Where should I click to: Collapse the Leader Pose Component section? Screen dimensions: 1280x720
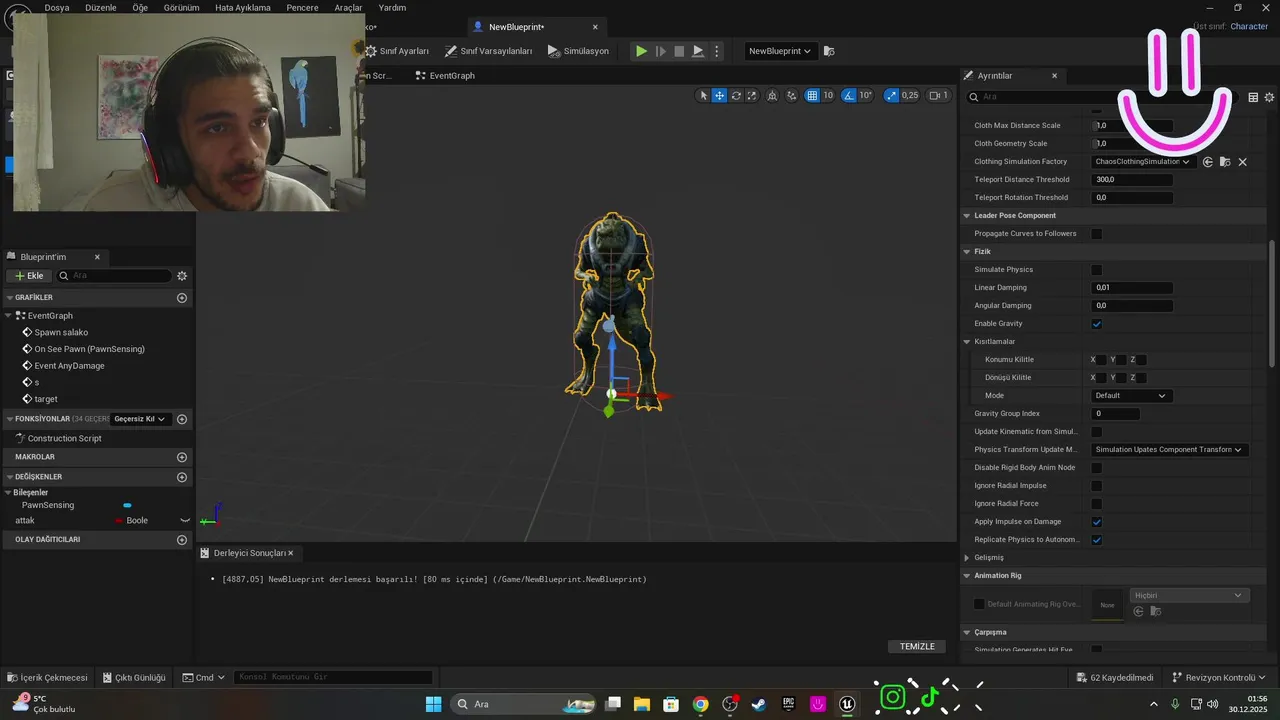click(x=967, y=216)
